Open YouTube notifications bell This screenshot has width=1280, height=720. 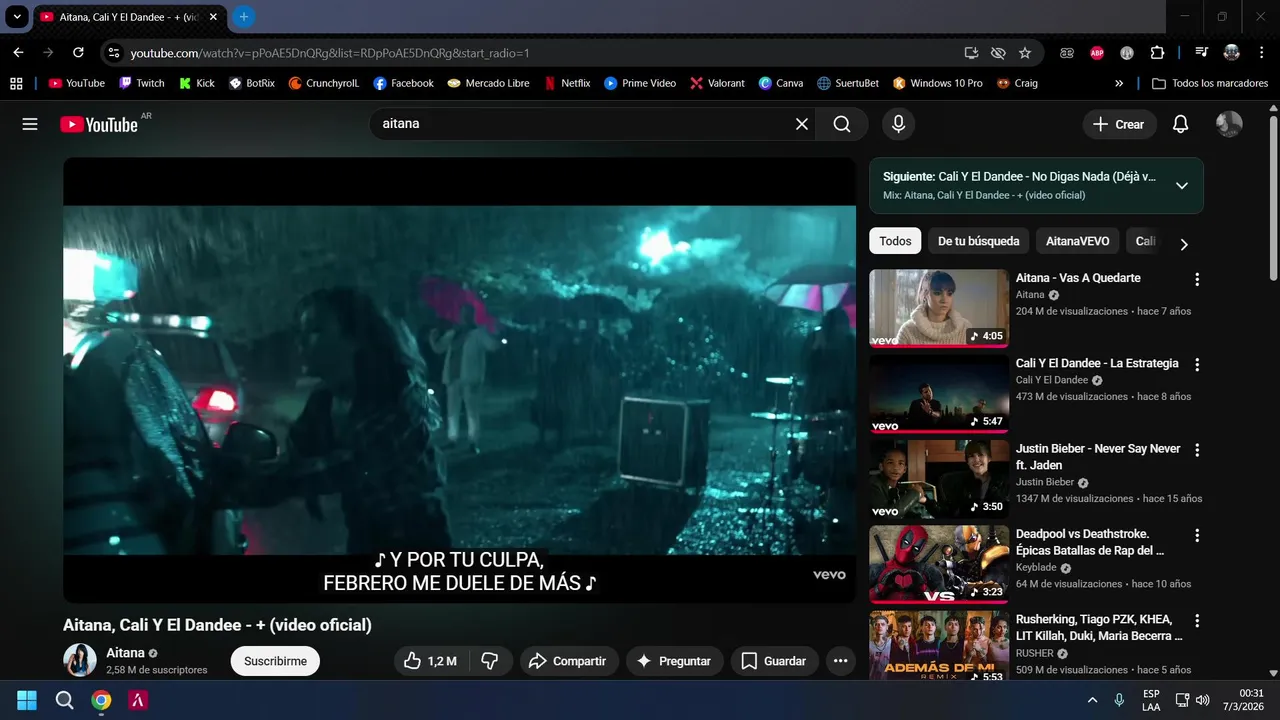click(1181, 124)
